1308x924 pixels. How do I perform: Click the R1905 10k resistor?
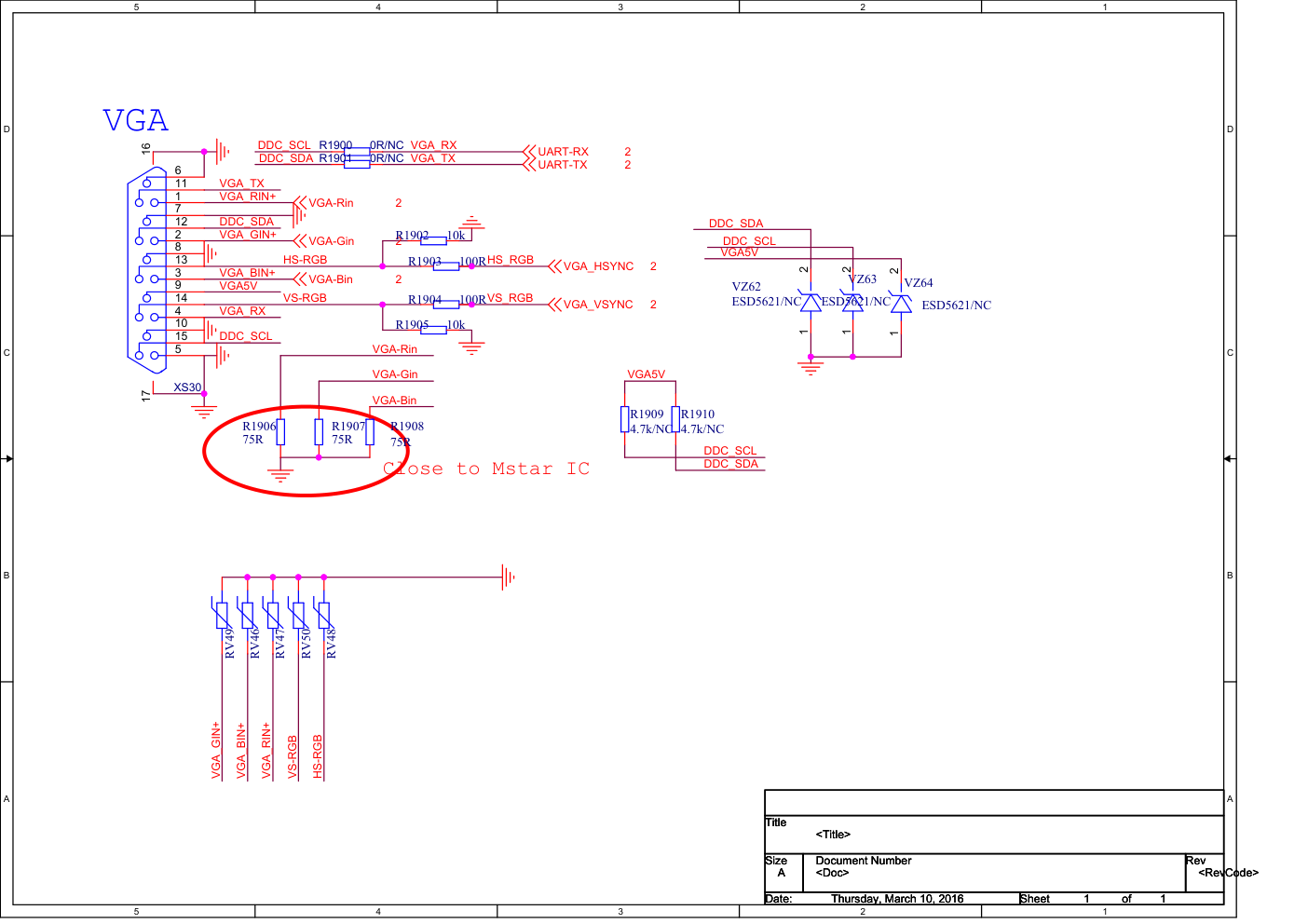433,330
